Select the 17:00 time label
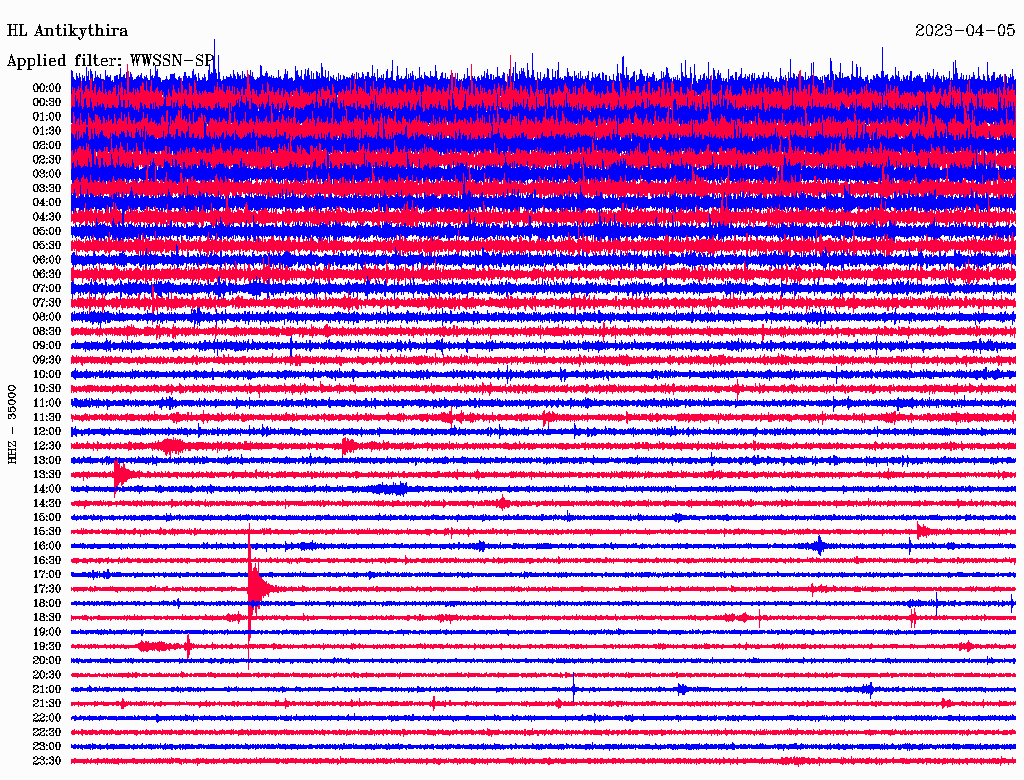The height and width of the screenshot is (780, 1024). [47, 575]
